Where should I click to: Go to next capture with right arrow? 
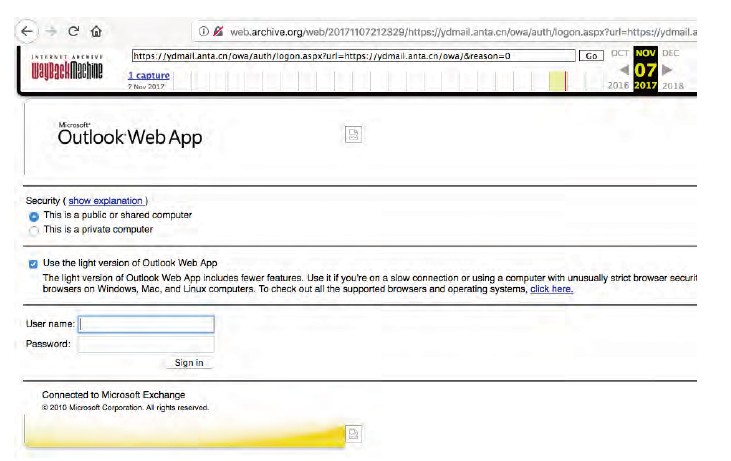point(667,70)
